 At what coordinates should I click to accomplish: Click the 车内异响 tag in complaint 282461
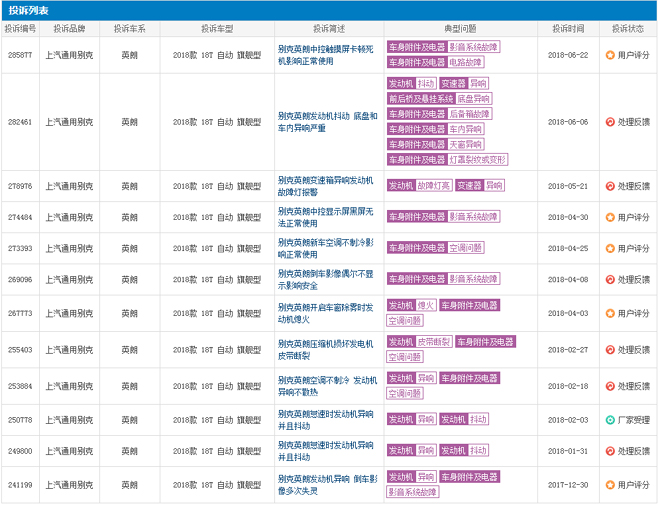click(x=465, y=129)
